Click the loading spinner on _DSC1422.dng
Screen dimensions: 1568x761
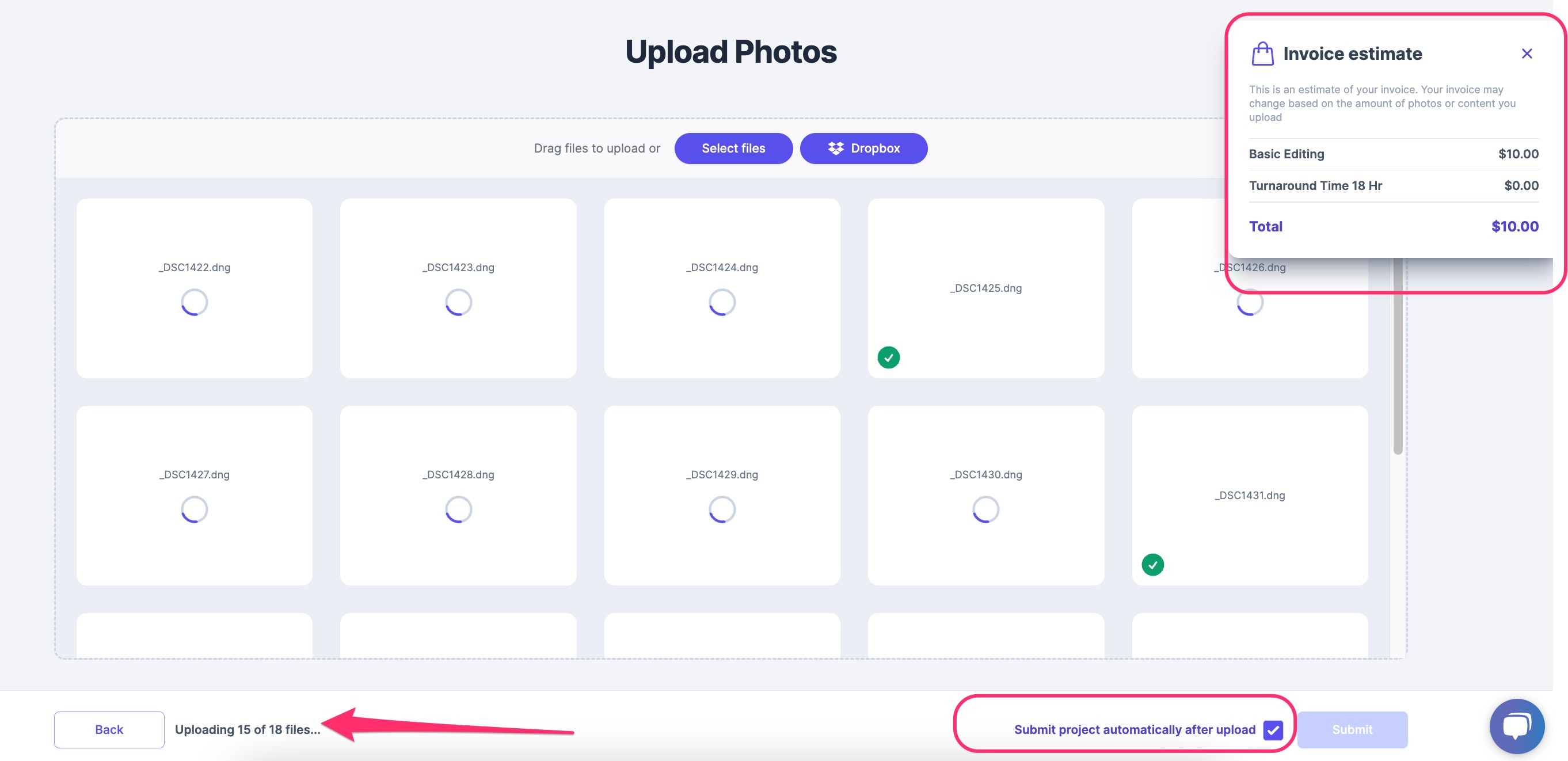point(194,302)
